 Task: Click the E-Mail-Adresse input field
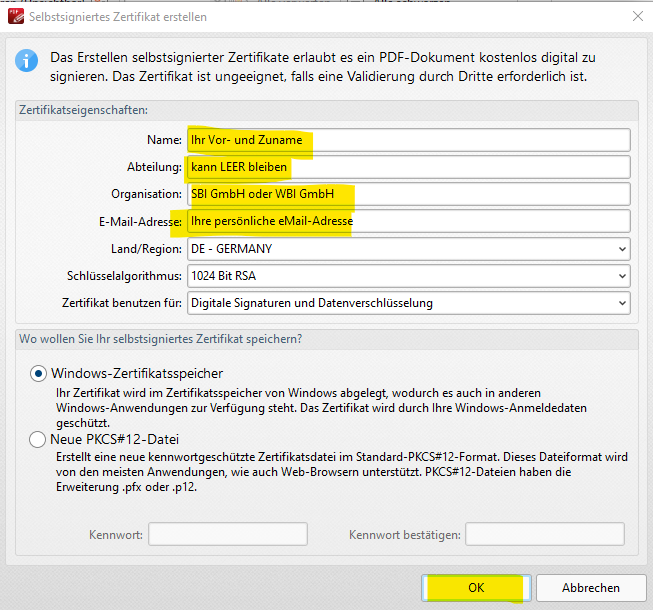408,221
